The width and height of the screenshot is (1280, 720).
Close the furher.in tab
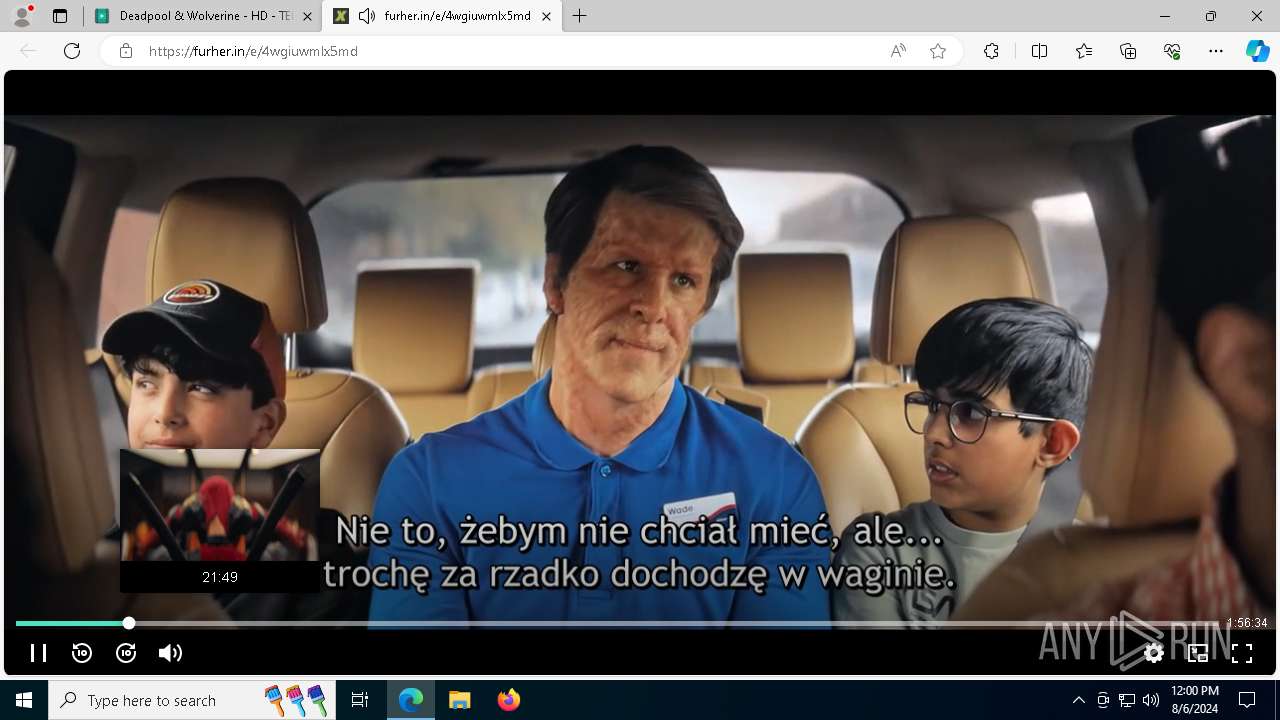[x=546, y=16]
